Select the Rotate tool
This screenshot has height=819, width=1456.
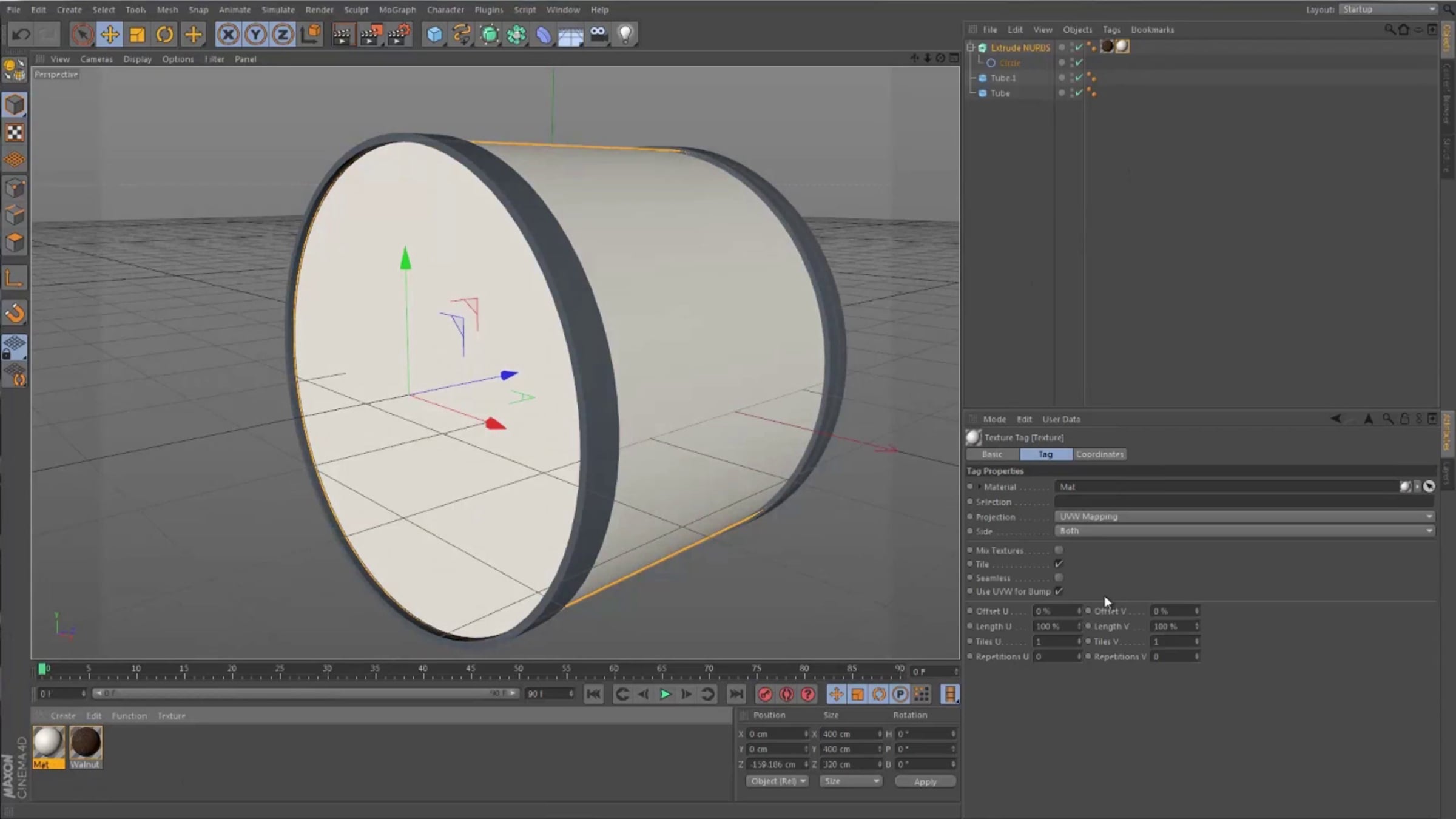[164, 35]
